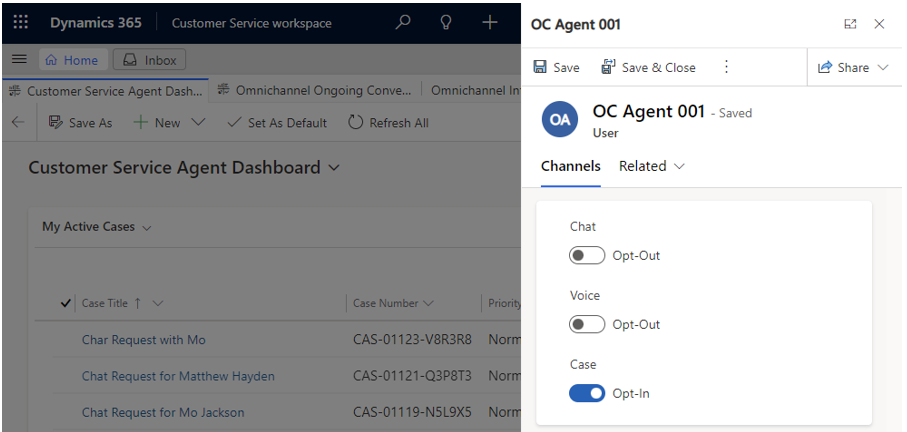This screenshot has height=432, width=907.
Task: Click New on the dashboard toolbar
Action: [157, 123]
